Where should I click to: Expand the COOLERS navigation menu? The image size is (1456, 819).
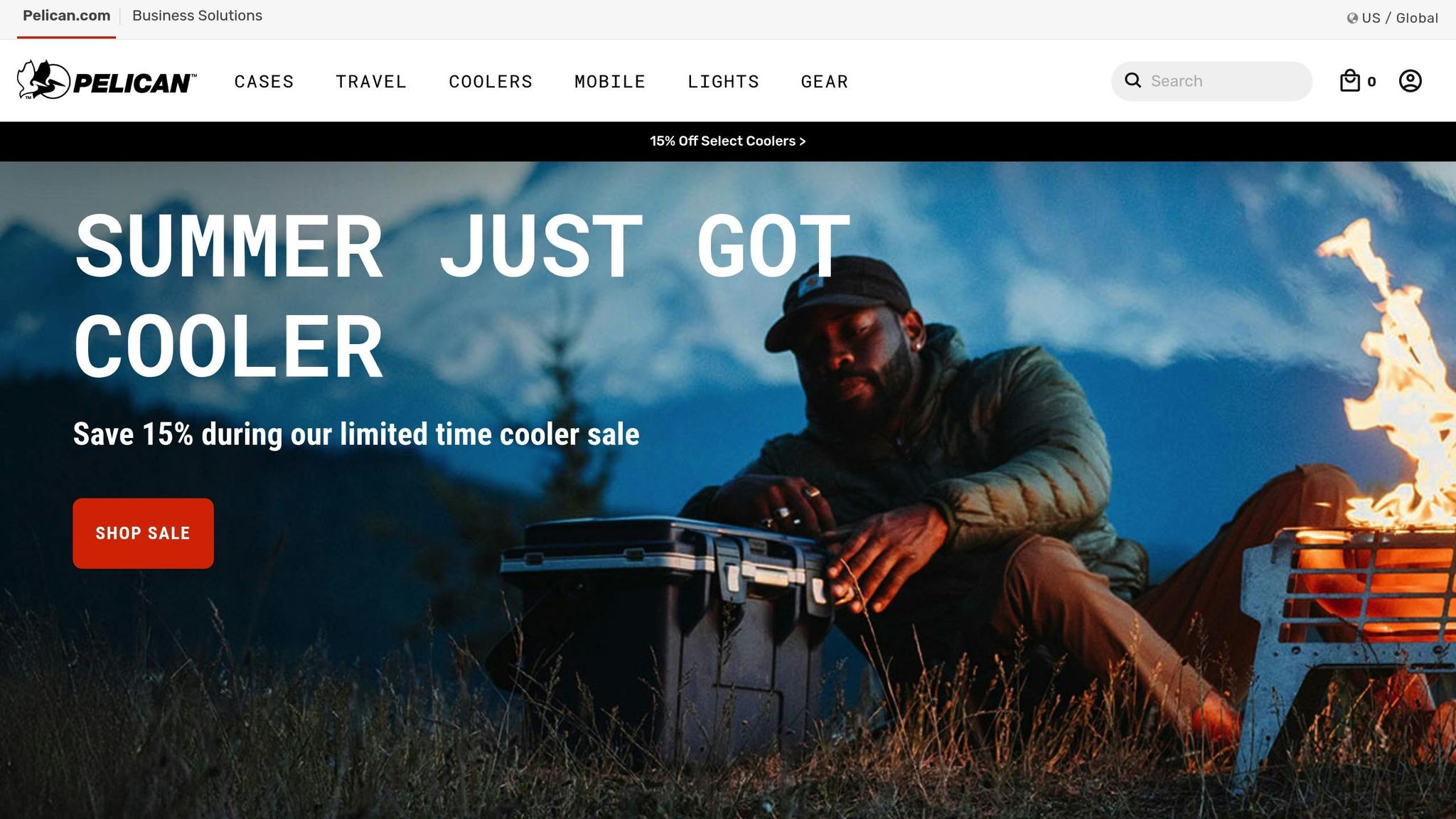pos(491,82)
